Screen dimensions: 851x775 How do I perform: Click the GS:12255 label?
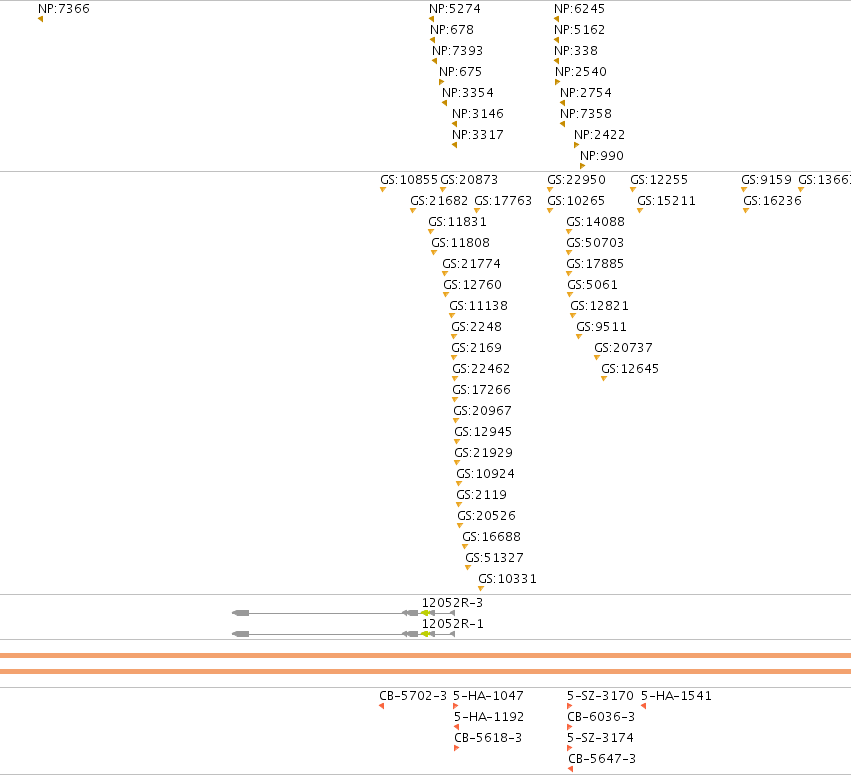[x=659, y=180]
